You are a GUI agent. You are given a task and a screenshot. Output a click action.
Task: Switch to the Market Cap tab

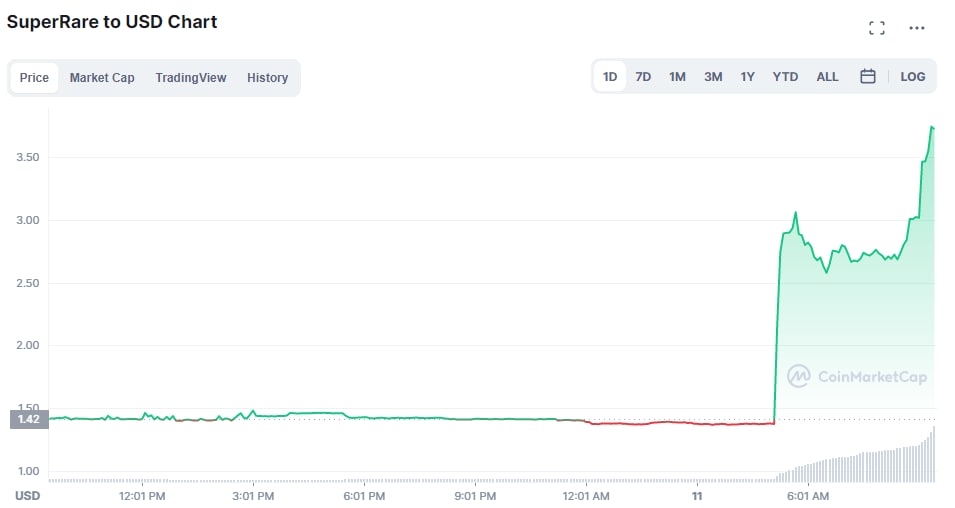102,77
